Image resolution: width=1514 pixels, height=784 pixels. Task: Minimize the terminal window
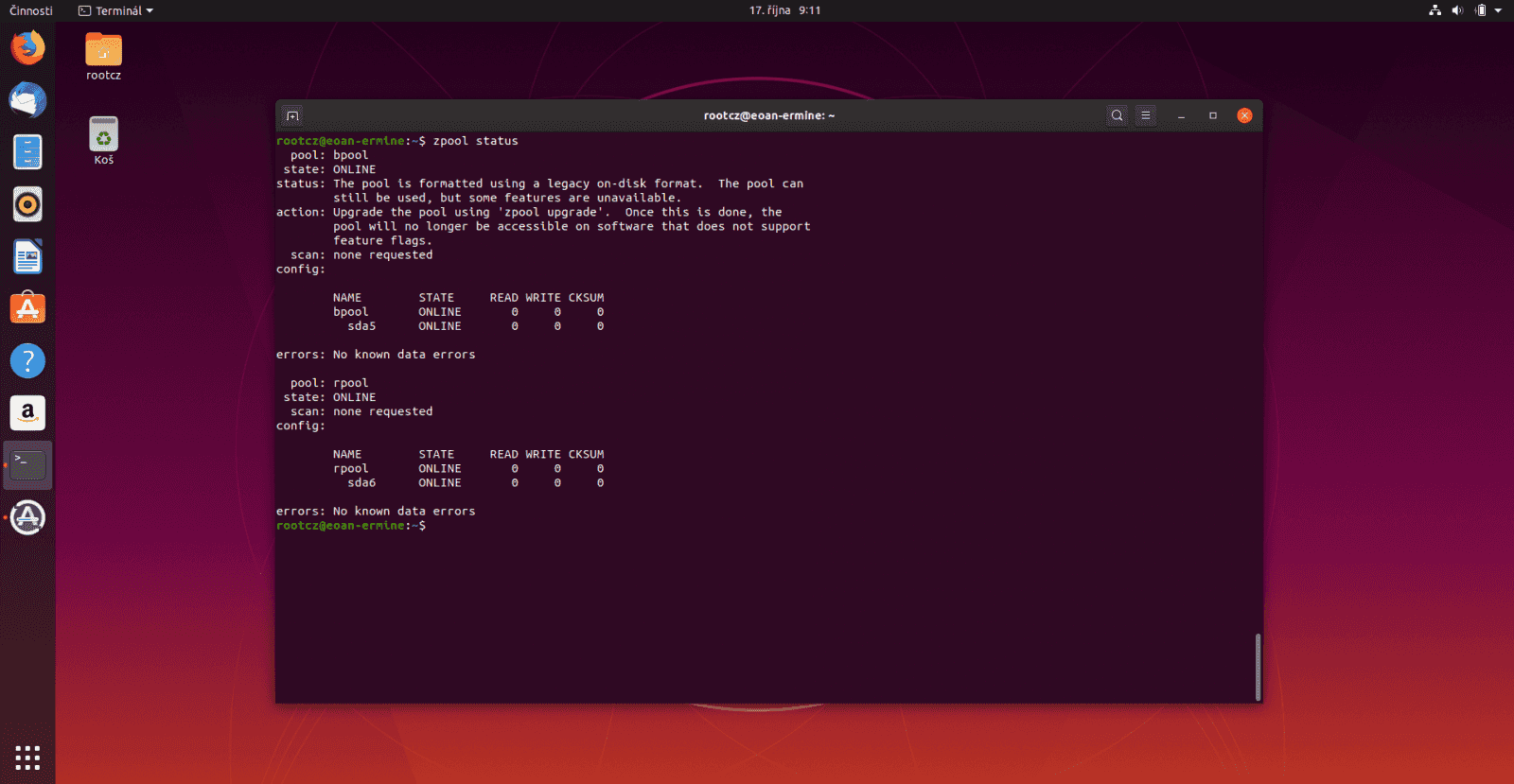[x=1181, y=115]
